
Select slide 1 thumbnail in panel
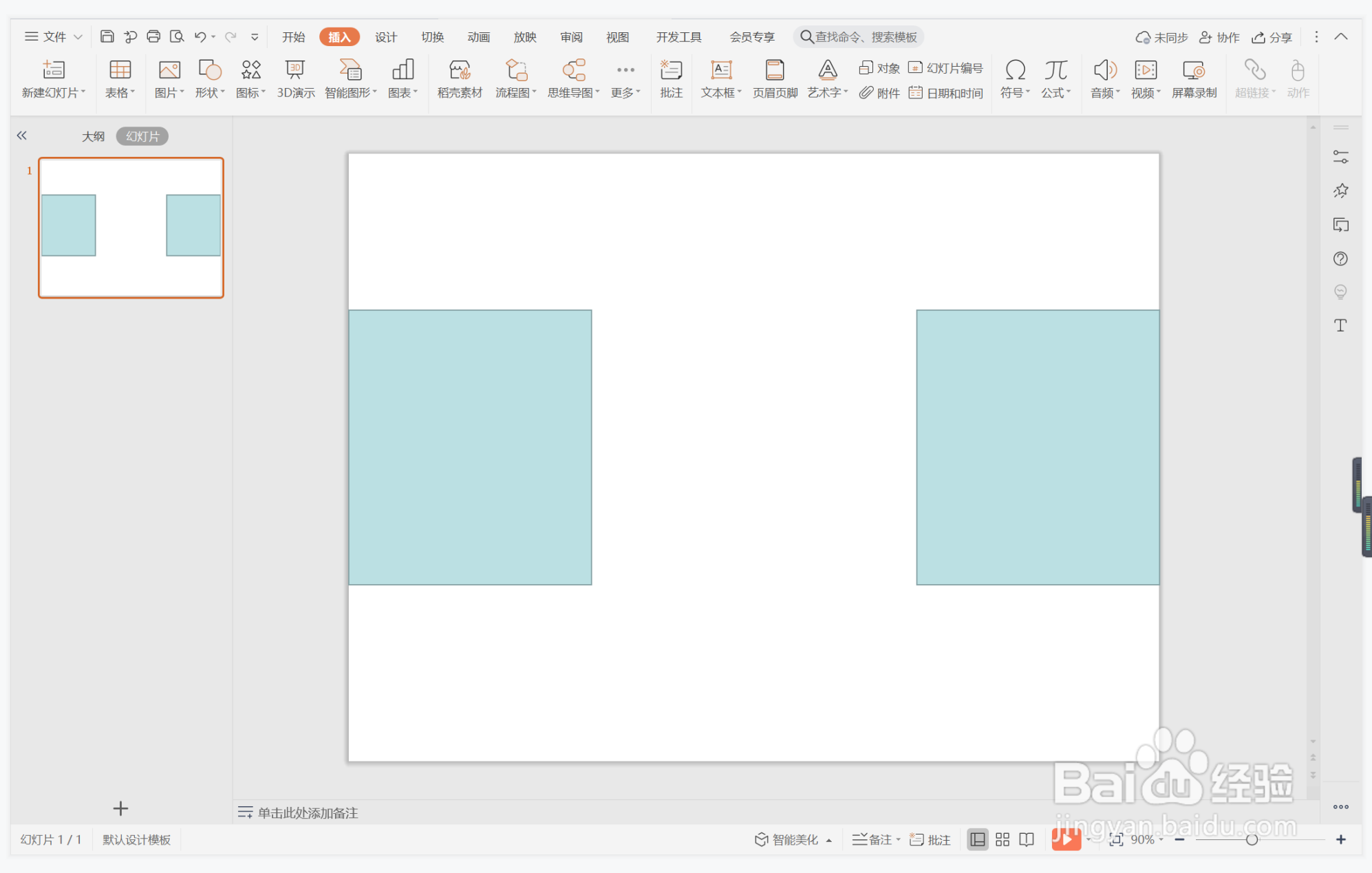(131, 228)
